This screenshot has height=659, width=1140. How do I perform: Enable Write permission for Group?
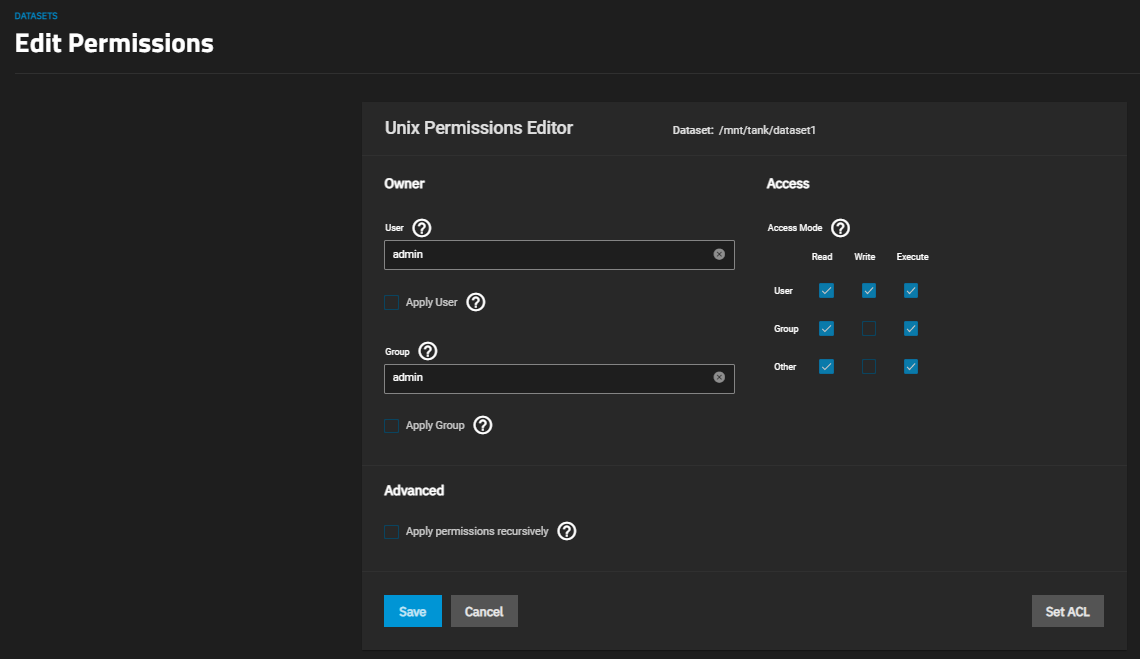(x=868, y=329)
